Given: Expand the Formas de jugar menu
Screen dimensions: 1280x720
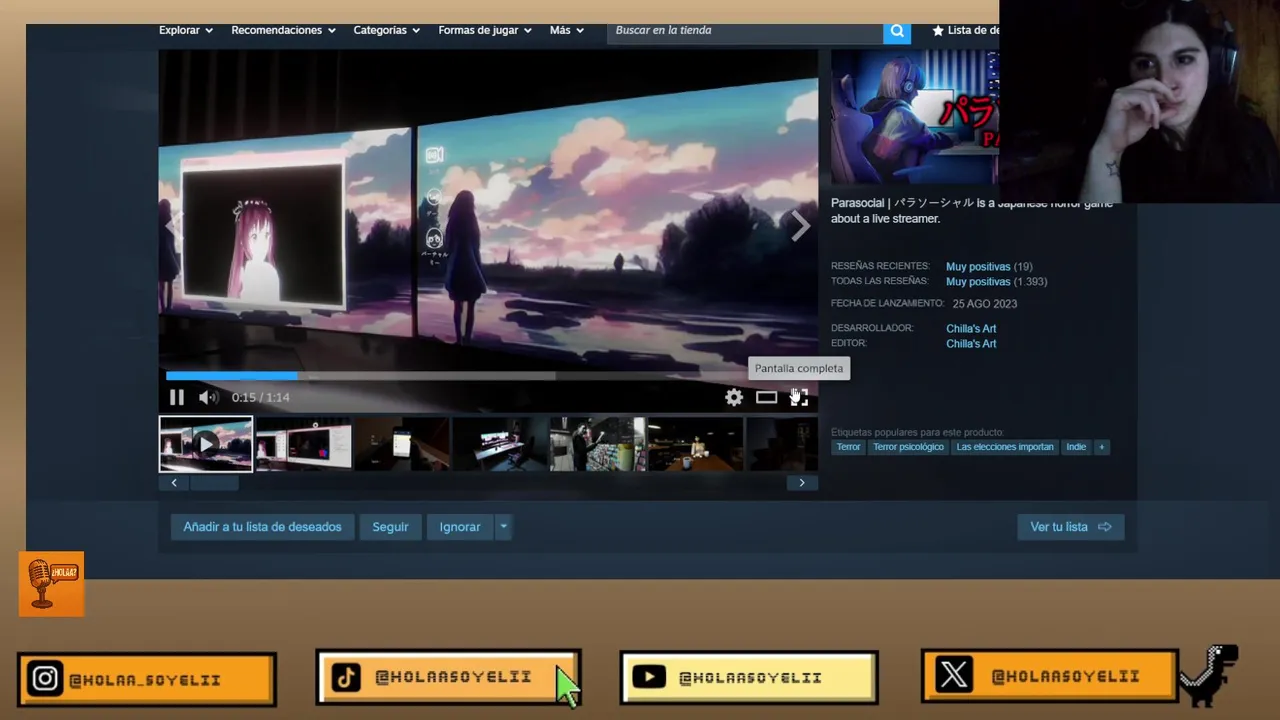Looking at the screenshot, I should pyautogui.click(x=484, y=31).
